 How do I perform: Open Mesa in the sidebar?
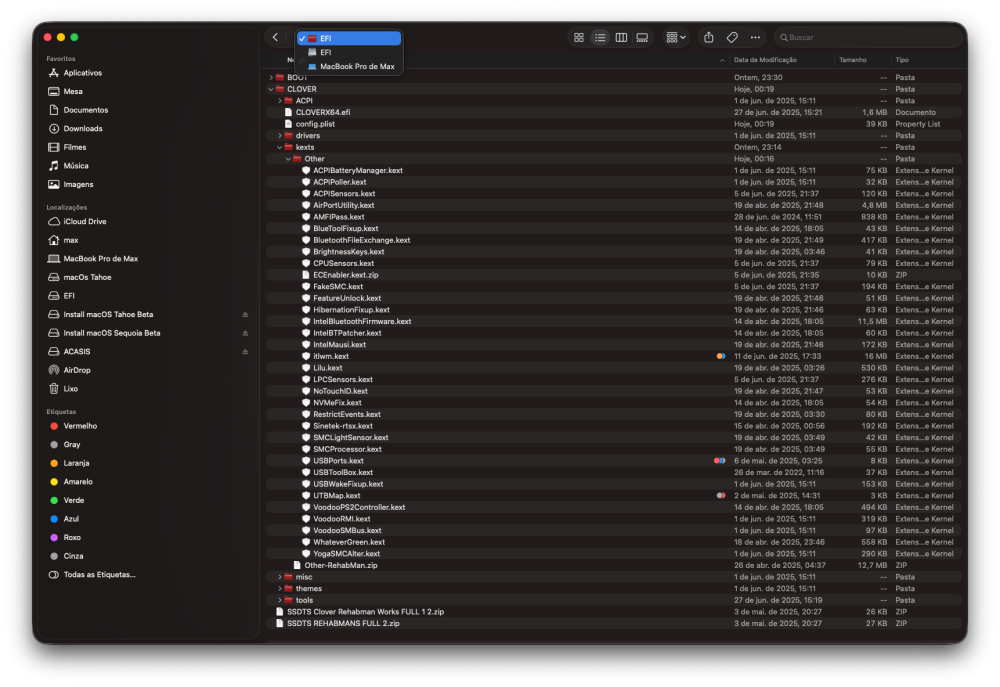73,92
